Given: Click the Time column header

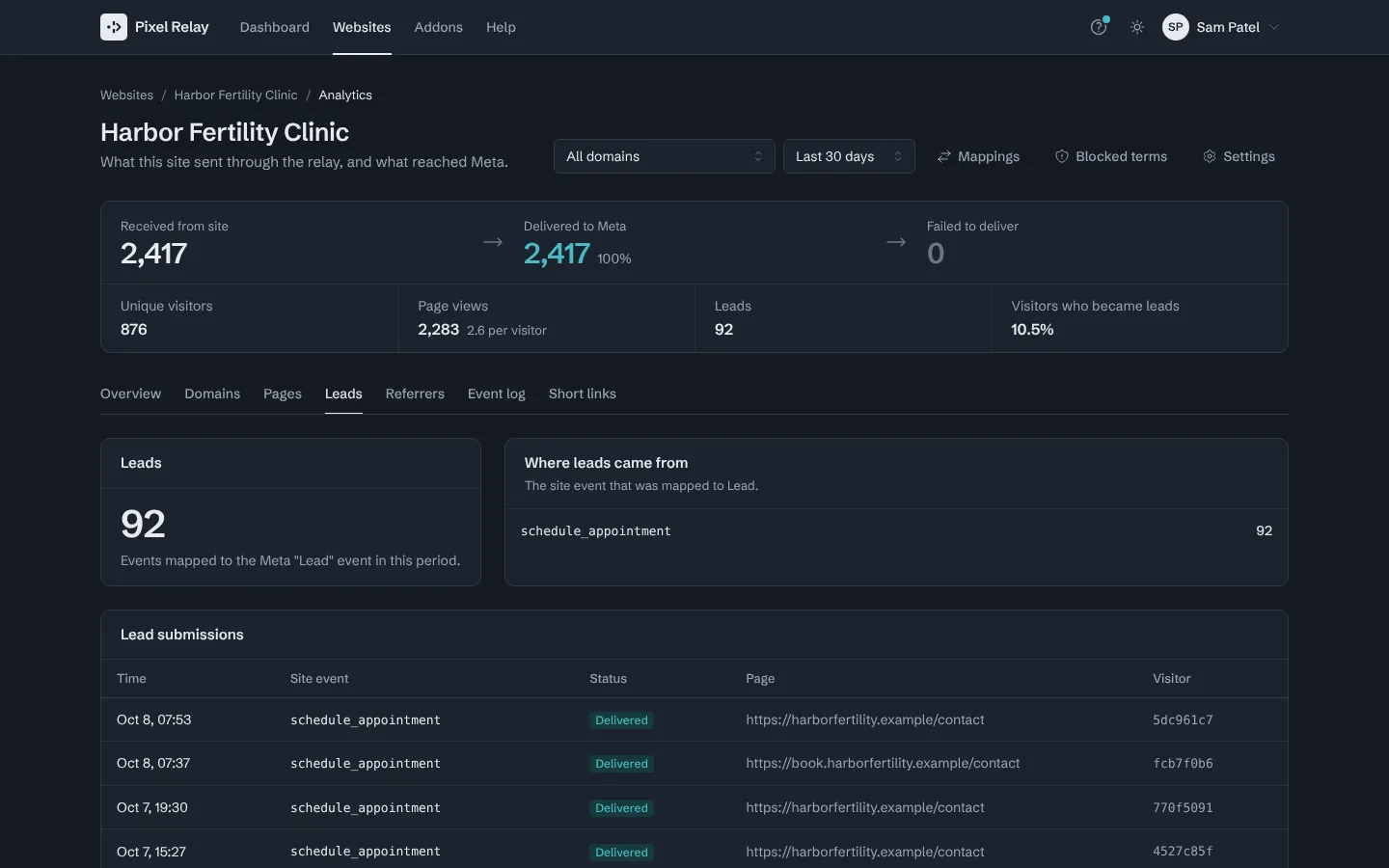Looking at the screenshot, I should pos(131,678).
